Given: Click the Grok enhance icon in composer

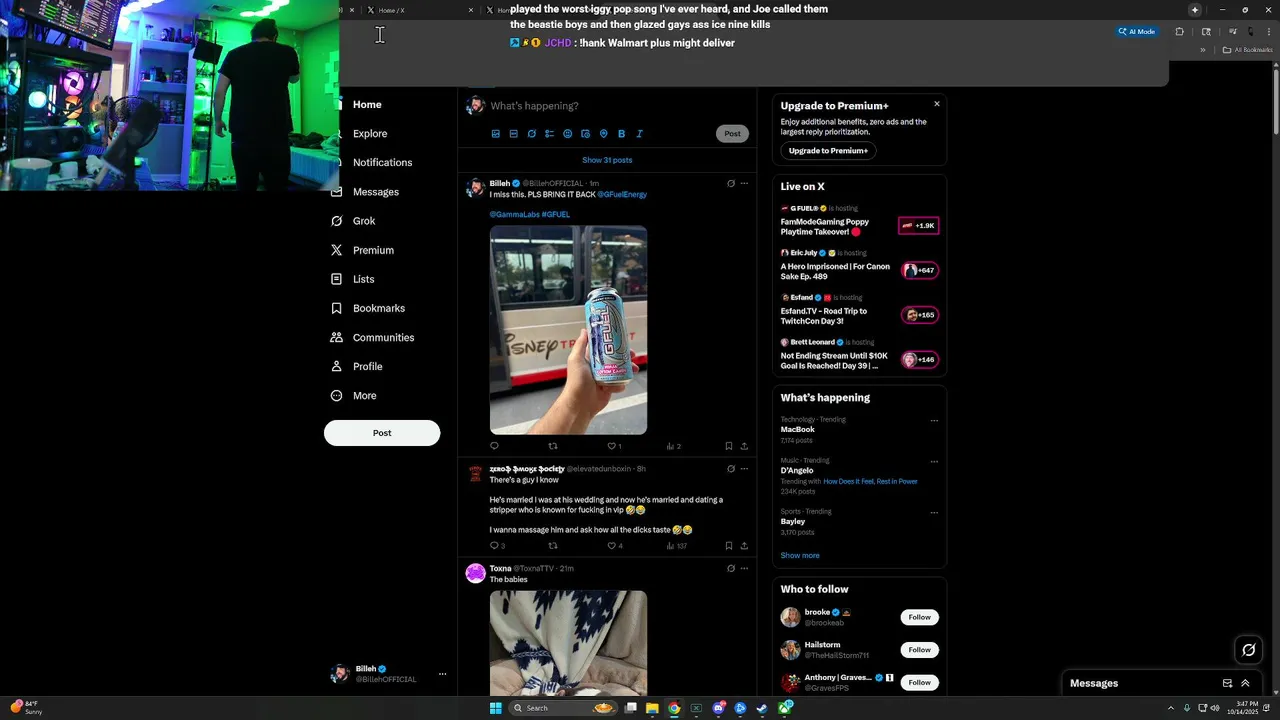Looking at the screenshot, I should [x=532, y=134].
